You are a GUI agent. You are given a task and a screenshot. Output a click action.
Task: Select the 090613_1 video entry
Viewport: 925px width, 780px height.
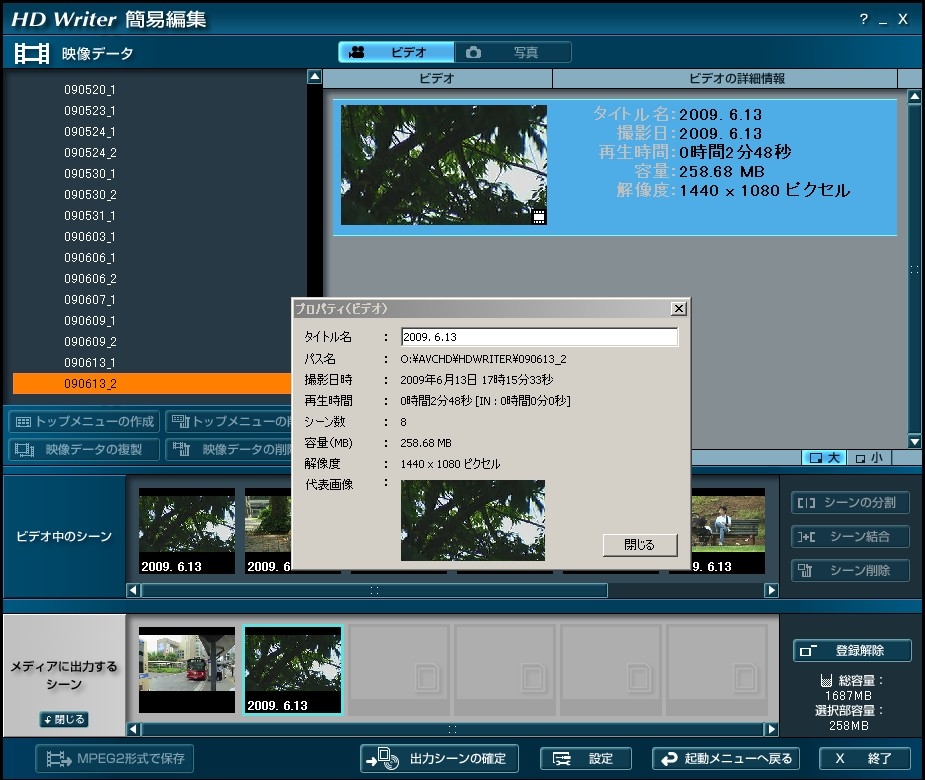click(x=90, y=363)
